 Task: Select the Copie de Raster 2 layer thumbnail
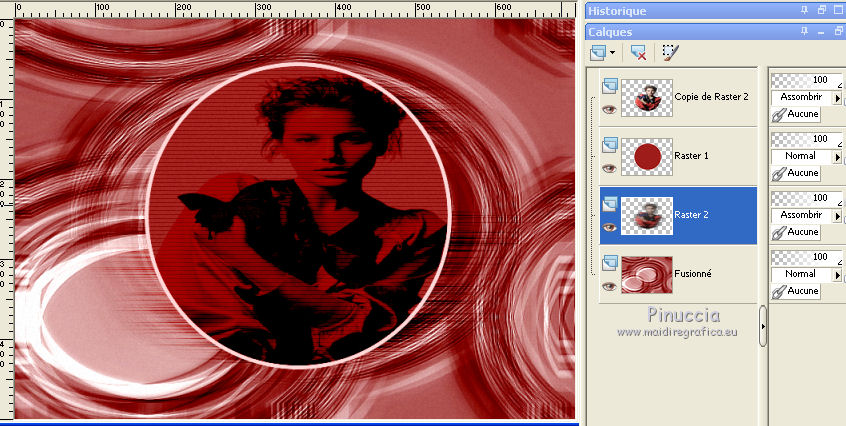[647, 98]
